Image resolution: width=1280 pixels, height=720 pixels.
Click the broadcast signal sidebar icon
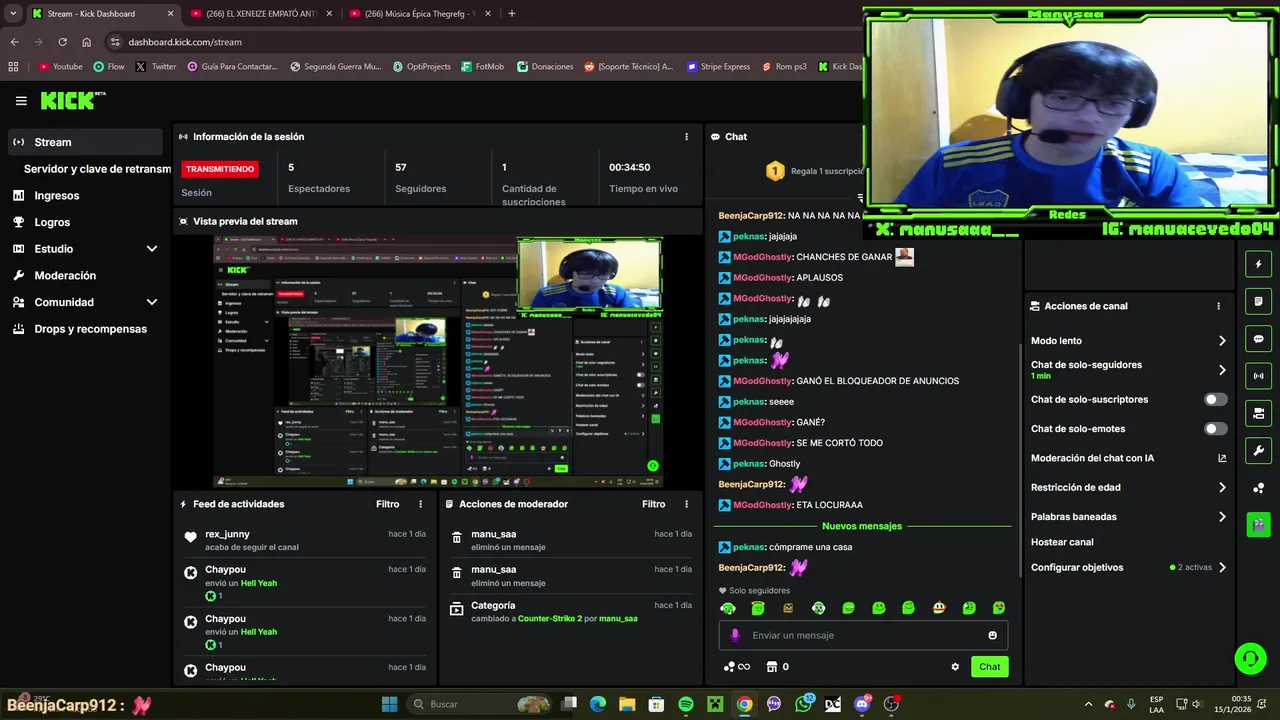[1258, 376]
